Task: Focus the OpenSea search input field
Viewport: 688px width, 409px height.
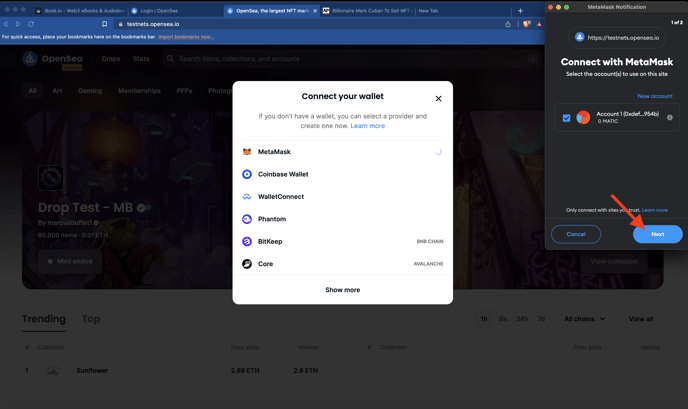Action: 351,58
